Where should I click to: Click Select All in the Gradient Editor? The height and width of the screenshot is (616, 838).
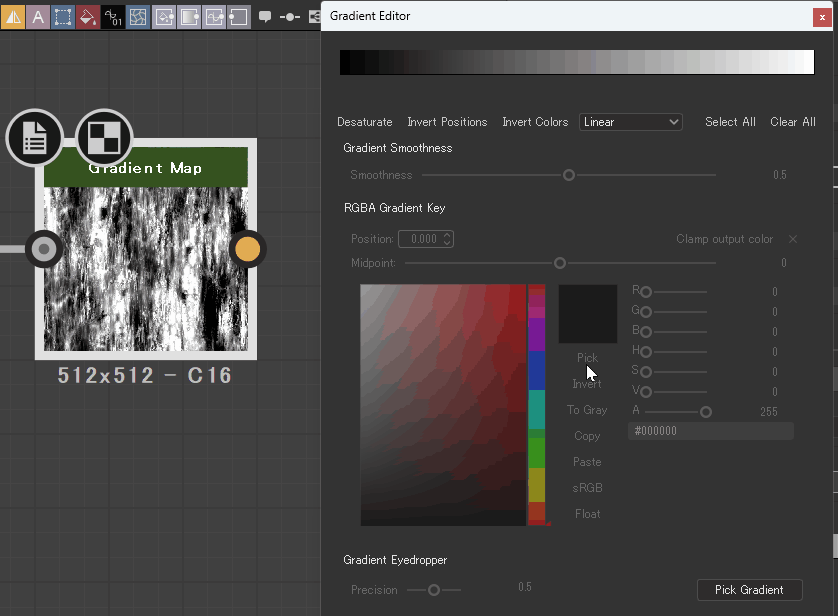pyautogui.click(x=730, y=121)
